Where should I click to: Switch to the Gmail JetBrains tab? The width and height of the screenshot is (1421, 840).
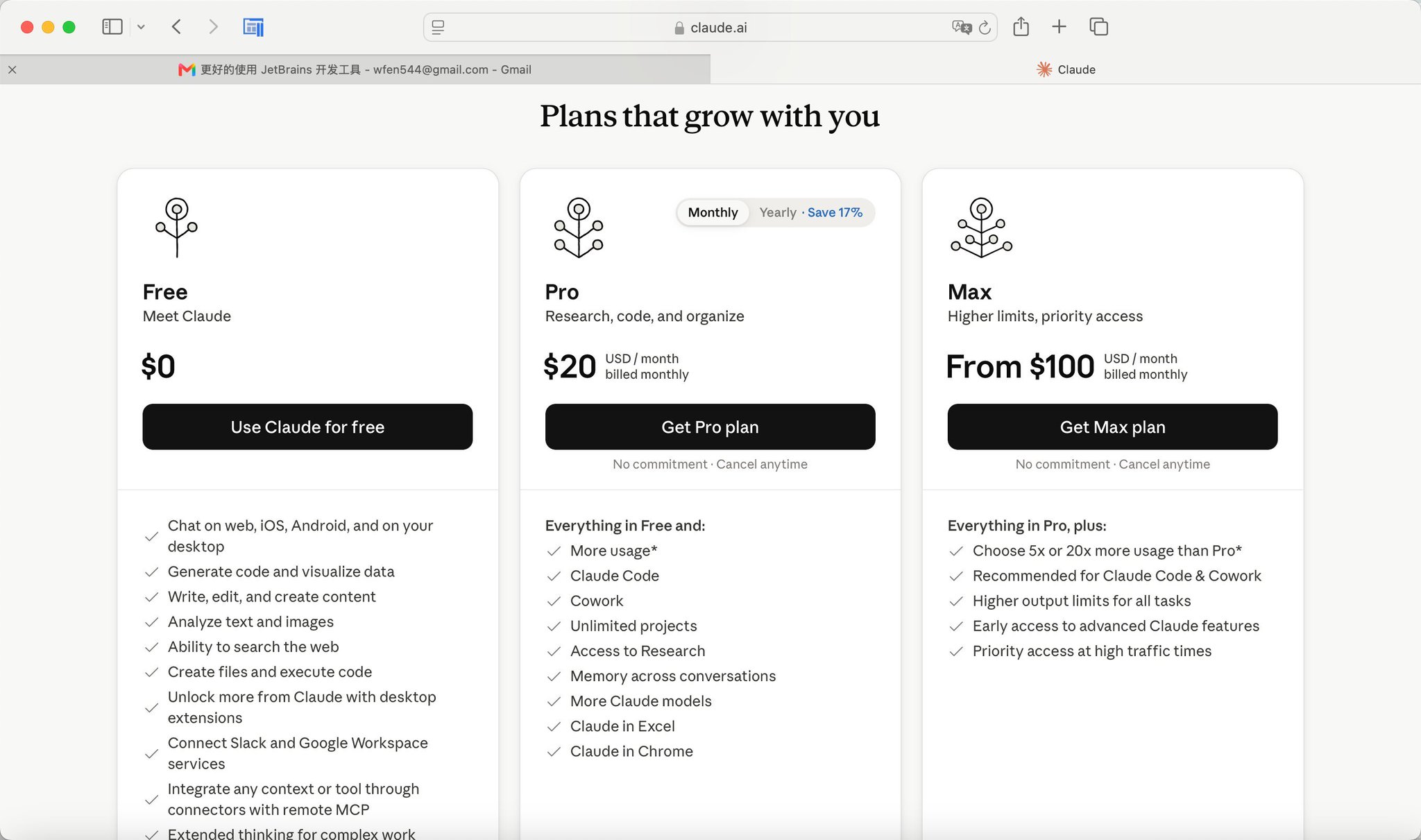pos(355,69)
